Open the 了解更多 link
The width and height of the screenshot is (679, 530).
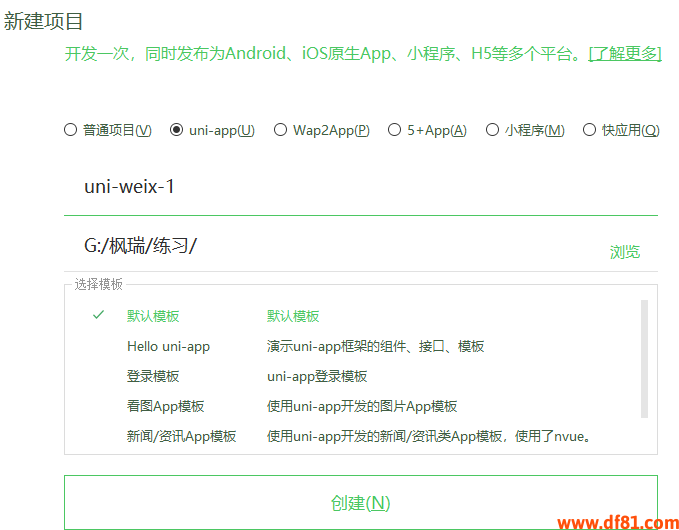[x=625, y=54]
